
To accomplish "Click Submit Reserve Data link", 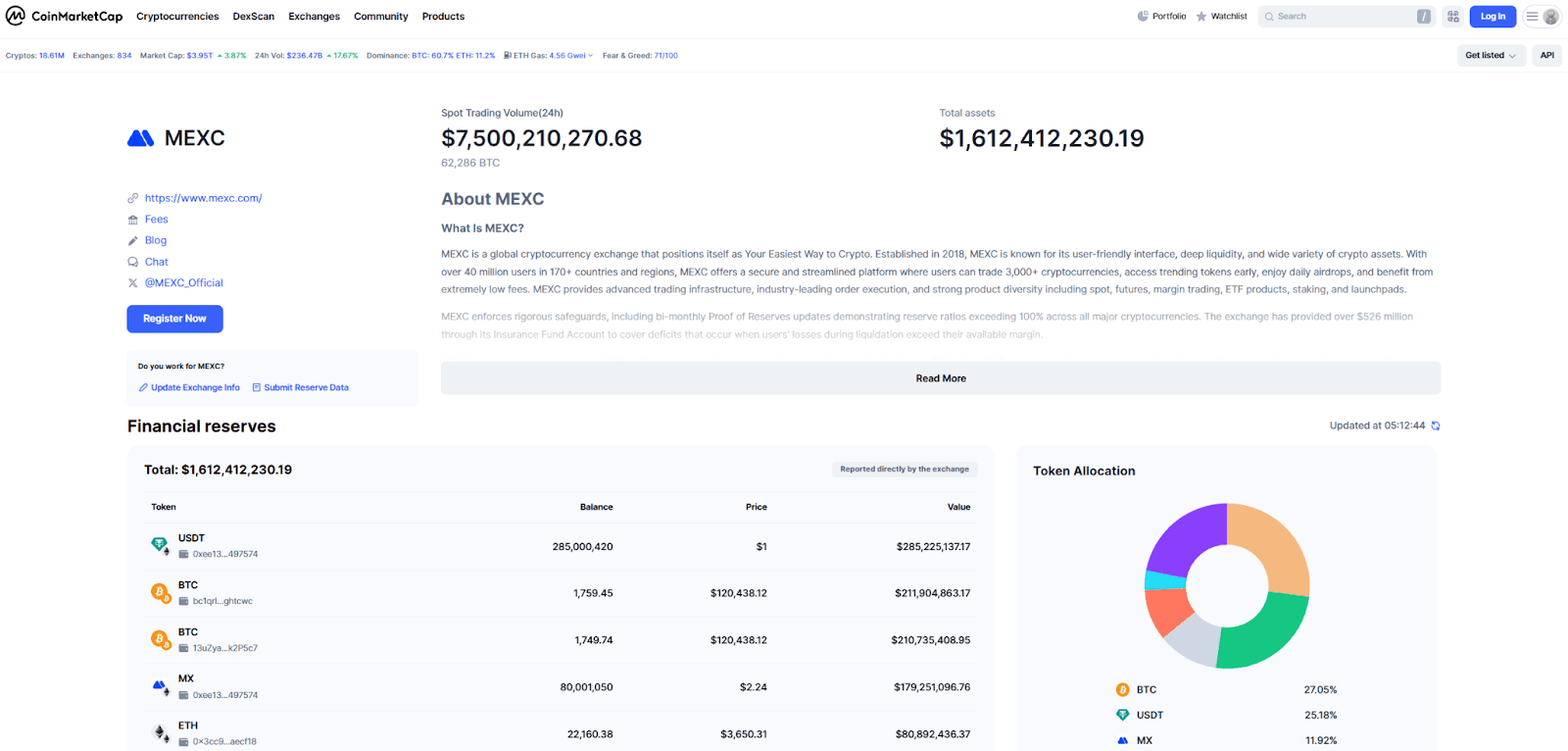I will coord(306,387).
